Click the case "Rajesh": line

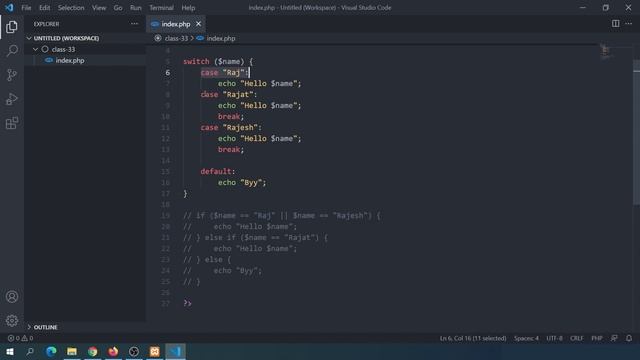tap(231, 127)
